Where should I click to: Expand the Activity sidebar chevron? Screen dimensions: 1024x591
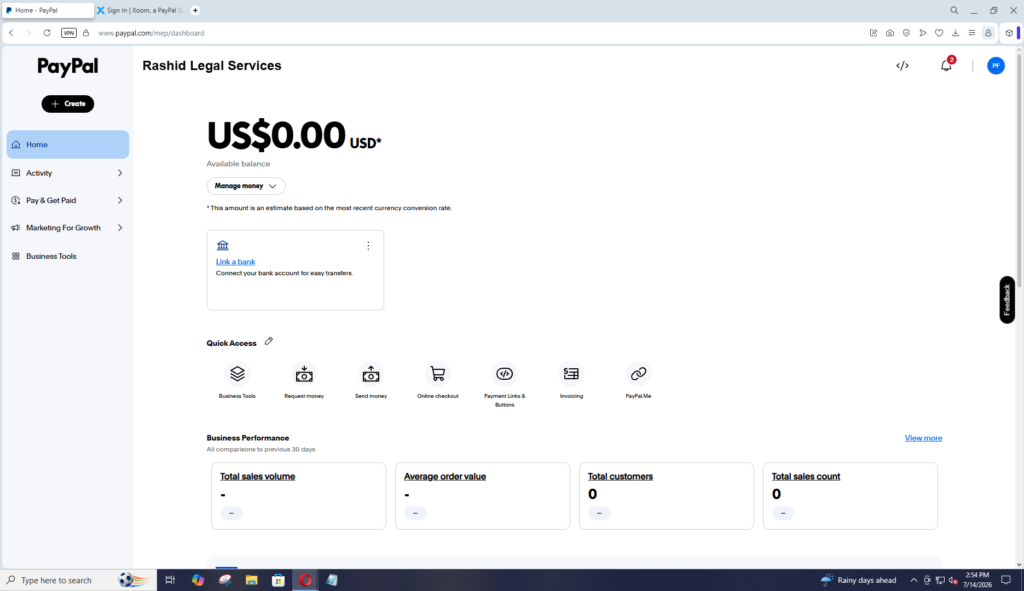click(120, 173)
